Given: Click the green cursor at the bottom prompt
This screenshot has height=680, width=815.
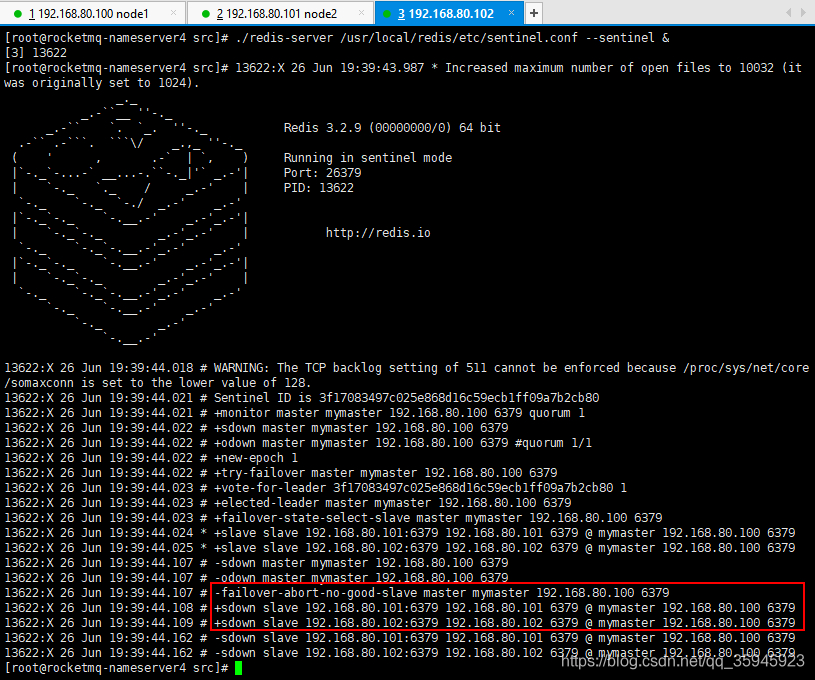Looking at the screenshot, I should (239, 668).
